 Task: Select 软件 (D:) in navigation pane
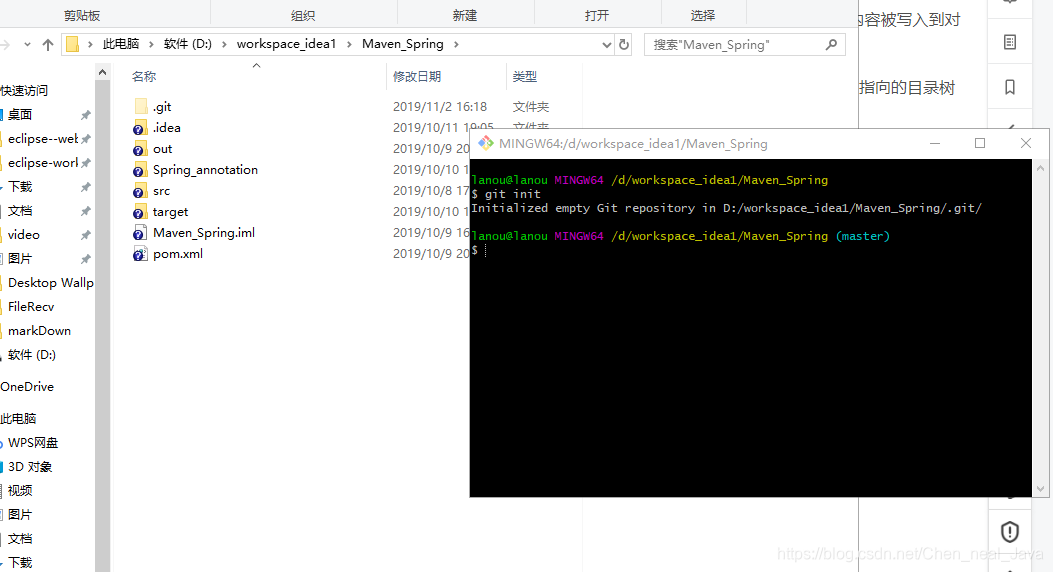point(32,355)
